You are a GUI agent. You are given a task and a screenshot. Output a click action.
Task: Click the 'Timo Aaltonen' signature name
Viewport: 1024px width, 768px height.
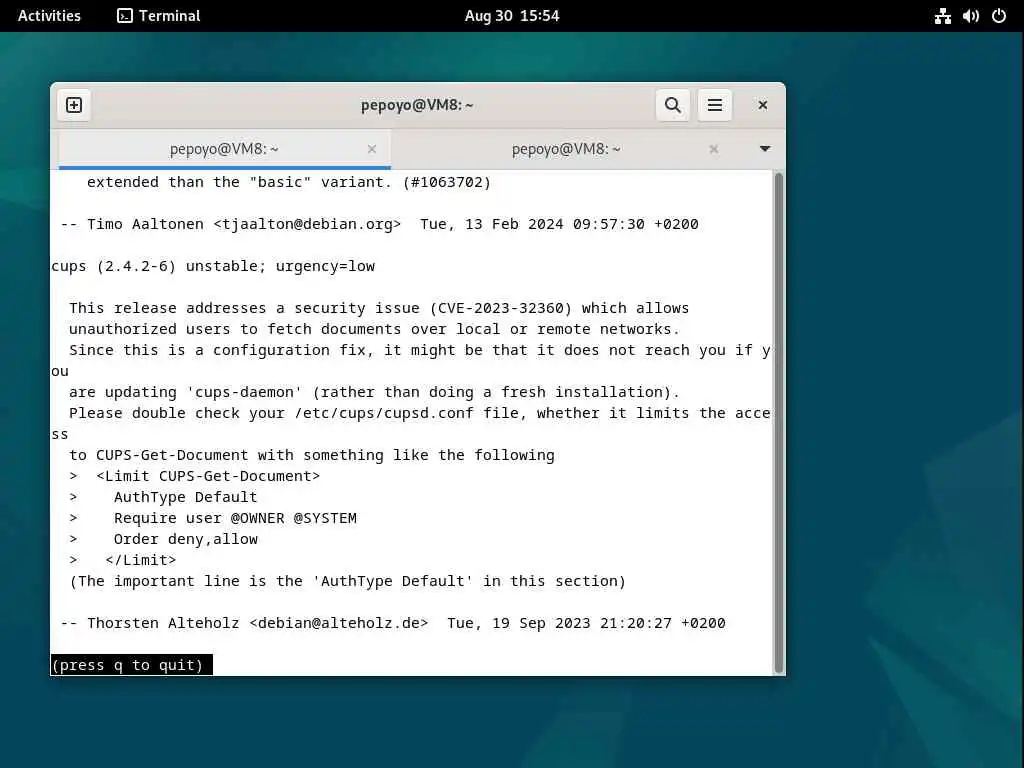tap(145, 224)
